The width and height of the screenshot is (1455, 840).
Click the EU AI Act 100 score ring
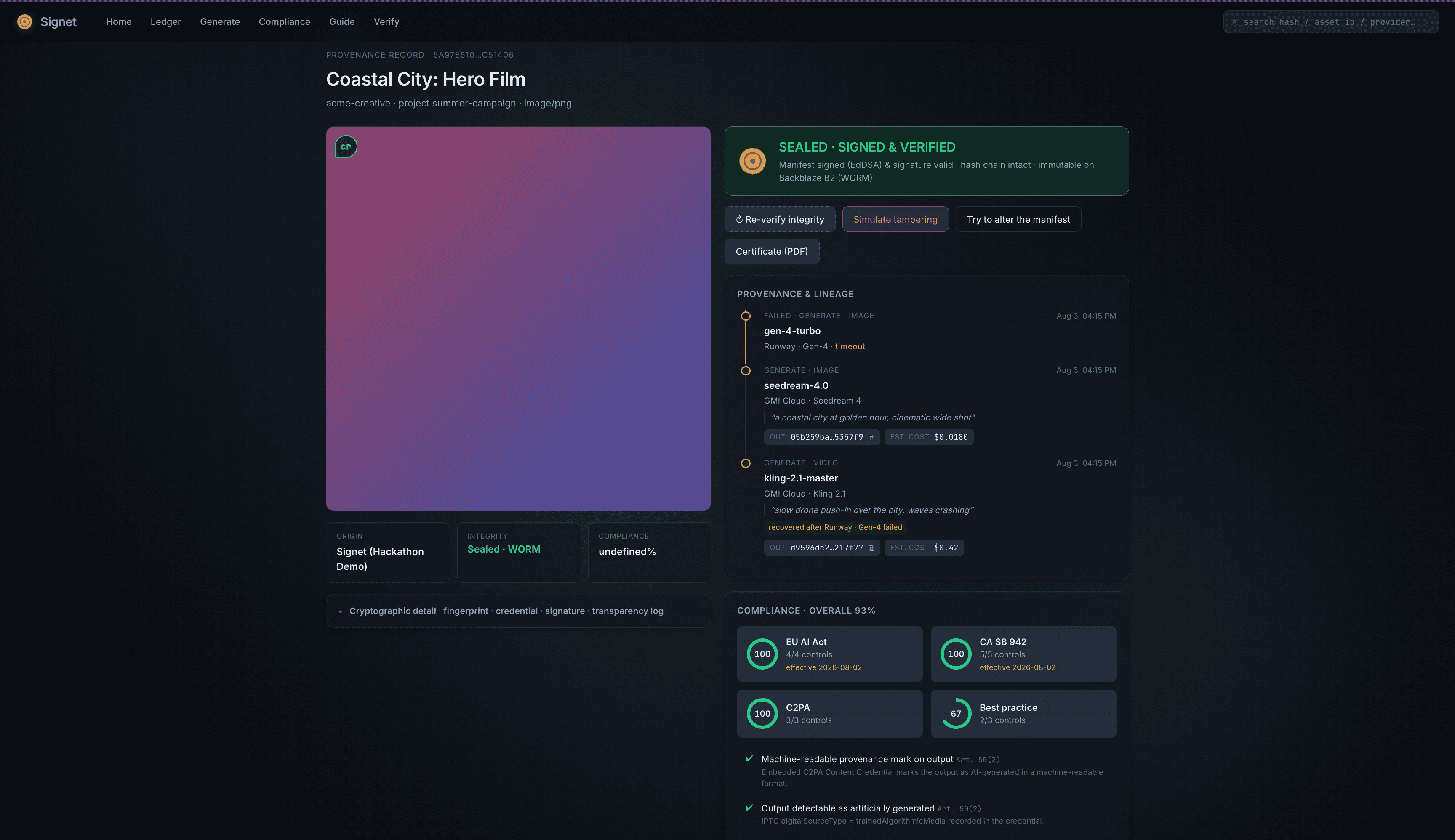762,654
